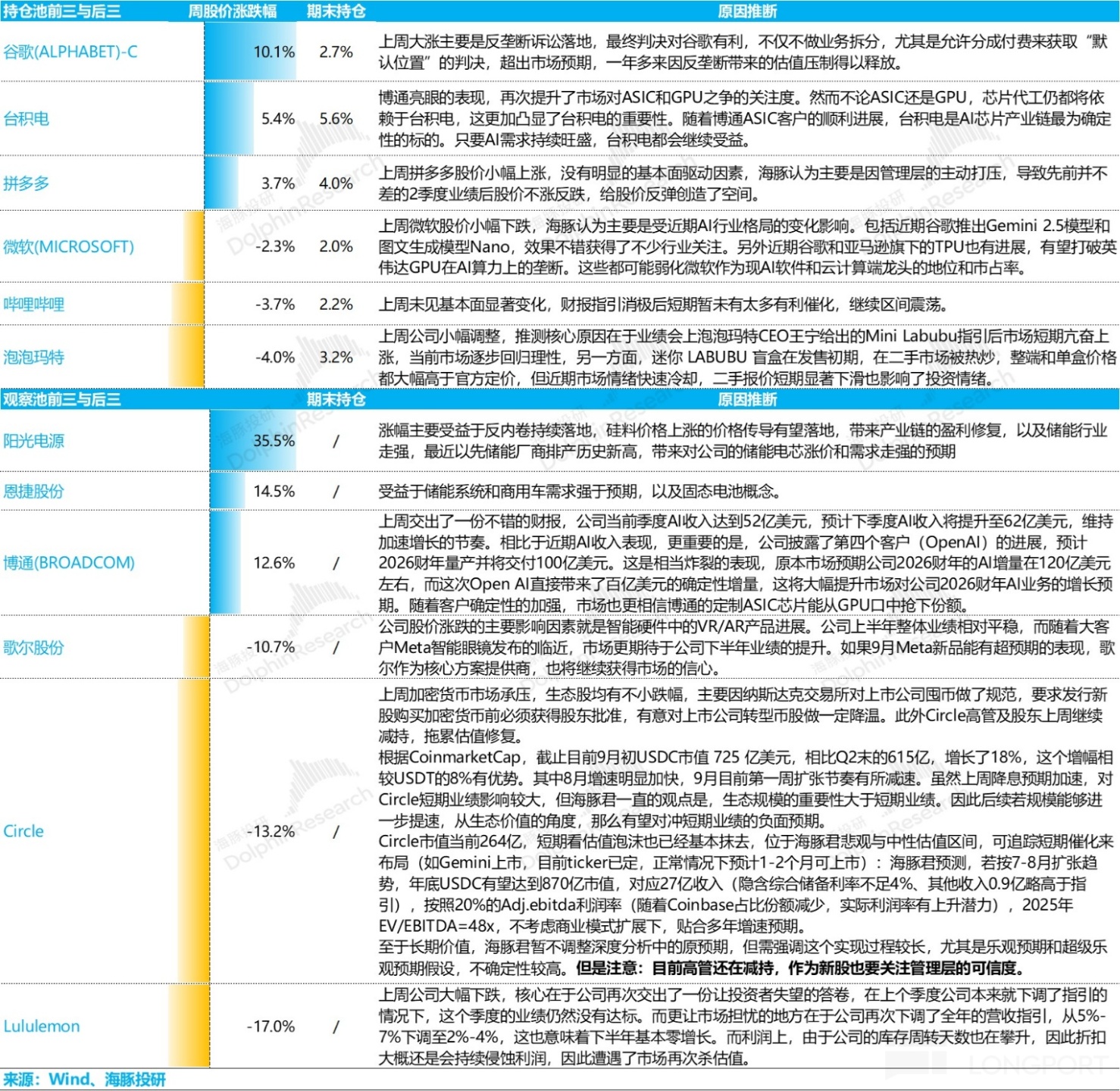The image size is (1120, 1091).
Task: Select the 3.2% holding value for 泡泡玛特
Action: pos(336,357)
